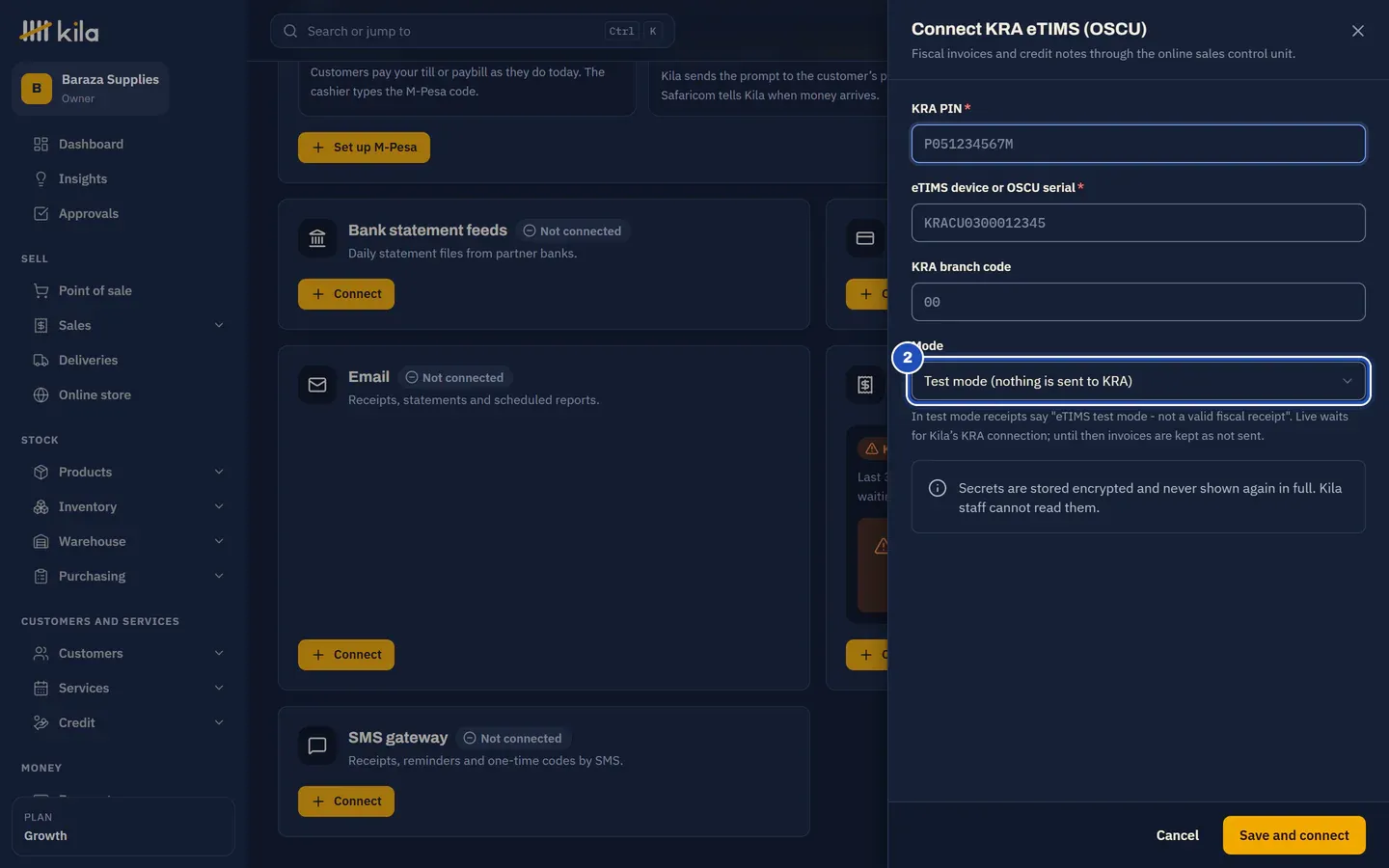The height and width of the screenshot is (868, 1389).
Task: Click Save and connect
Action: [1294, 835]
